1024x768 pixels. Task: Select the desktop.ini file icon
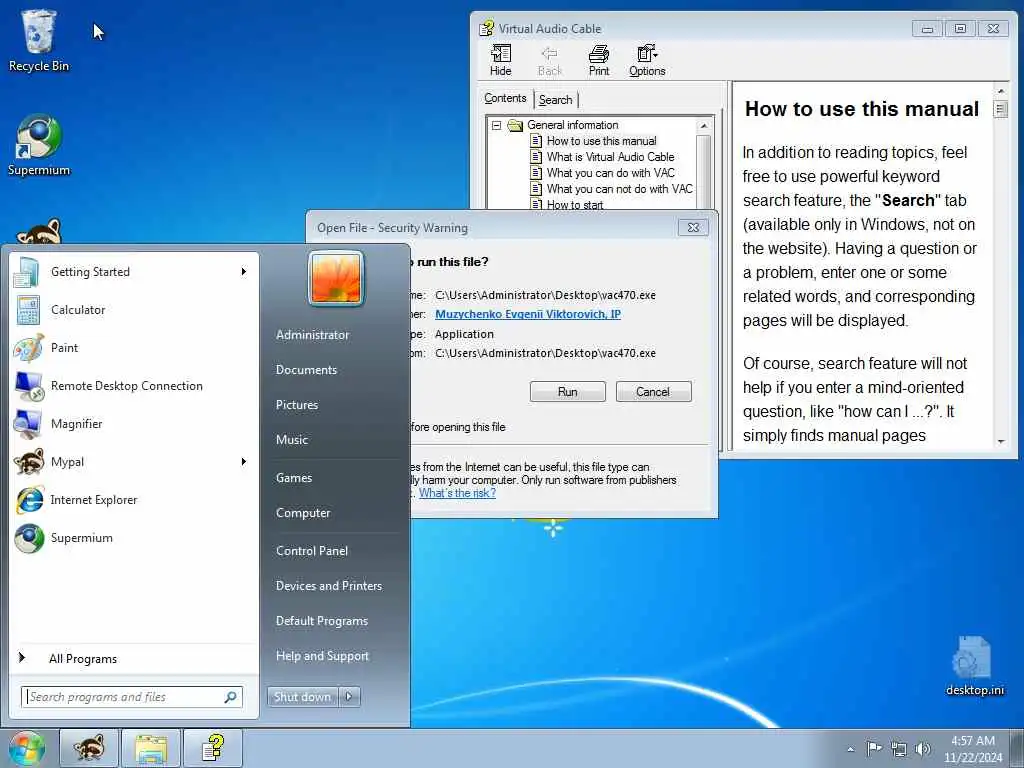coord(975,666)
